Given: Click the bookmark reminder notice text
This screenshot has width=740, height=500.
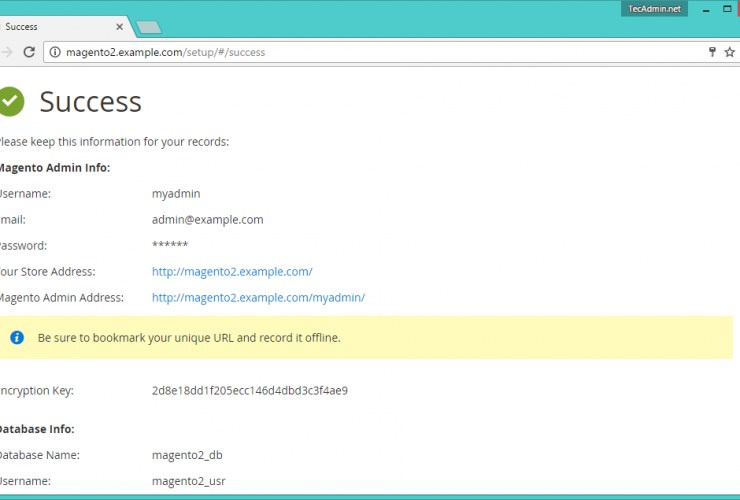Looking at the screenshot, I should 189,338.
